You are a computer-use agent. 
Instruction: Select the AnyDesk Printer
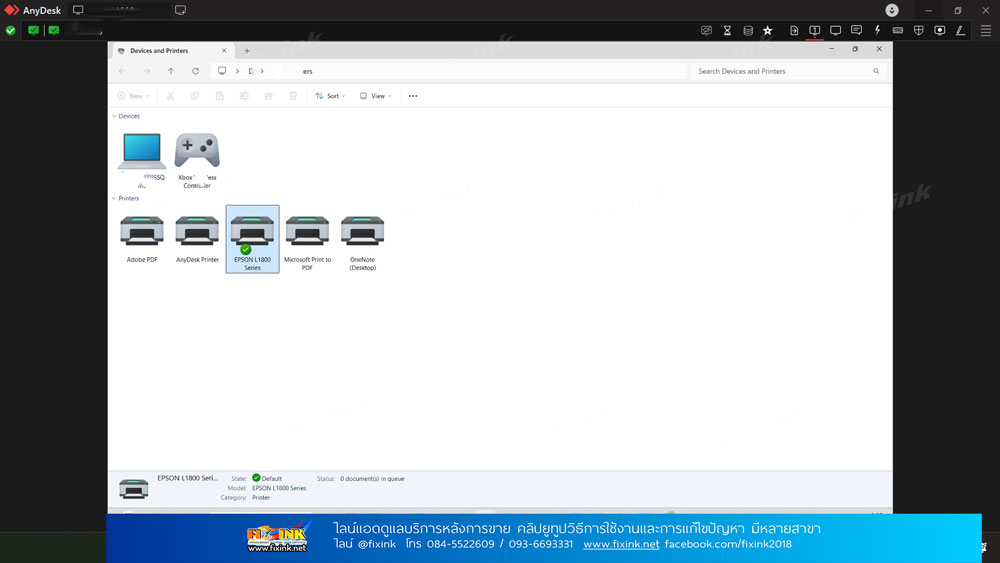(x=197, y=239)
